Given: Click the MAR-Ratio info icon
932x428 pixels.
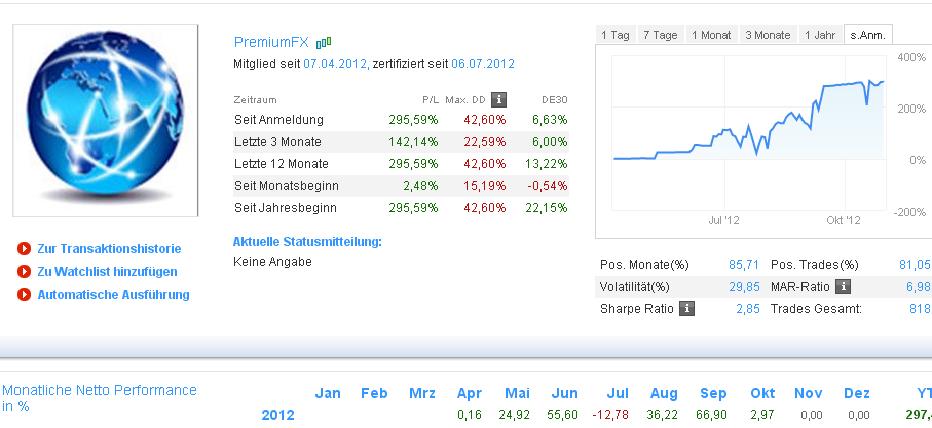Looking at the screenshot, I should click(x=843, y=286).
